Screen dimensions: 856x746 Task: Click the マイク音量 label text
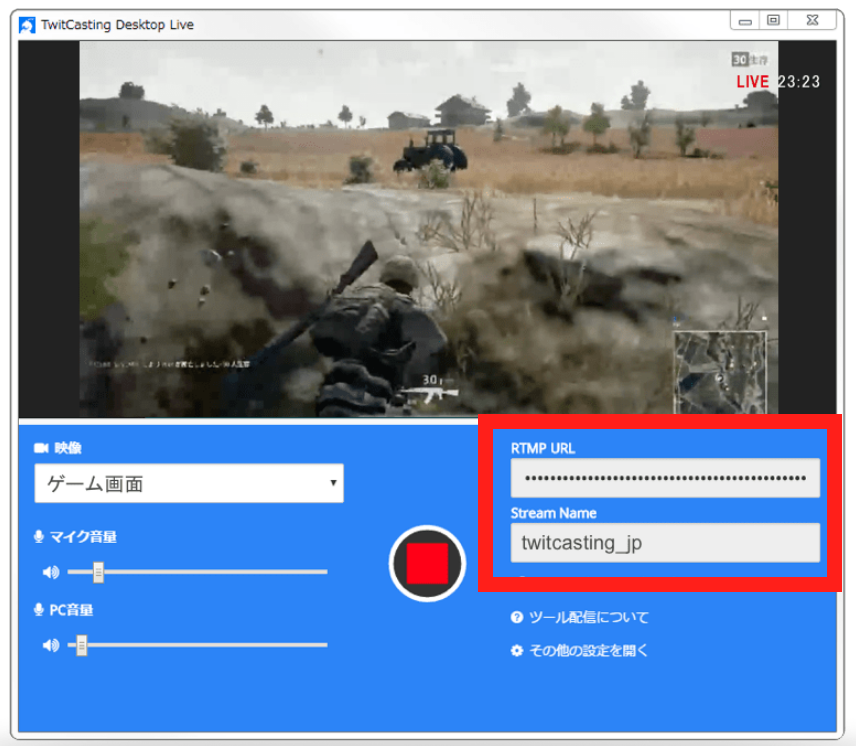tap(83, 537)
